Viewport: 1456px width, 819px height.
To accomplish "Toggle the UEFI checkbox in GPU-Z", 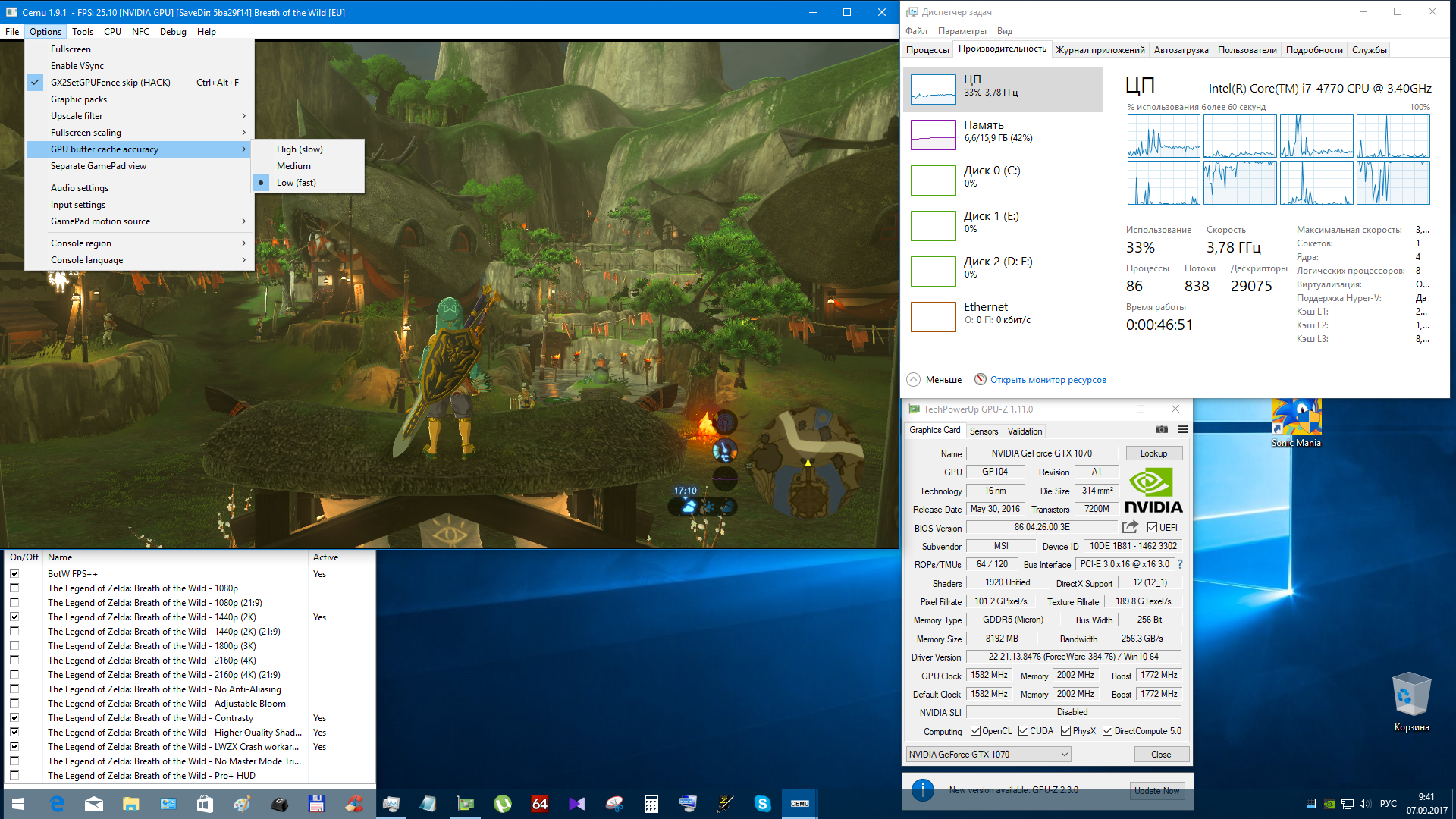I will [x=1152, y=528].
